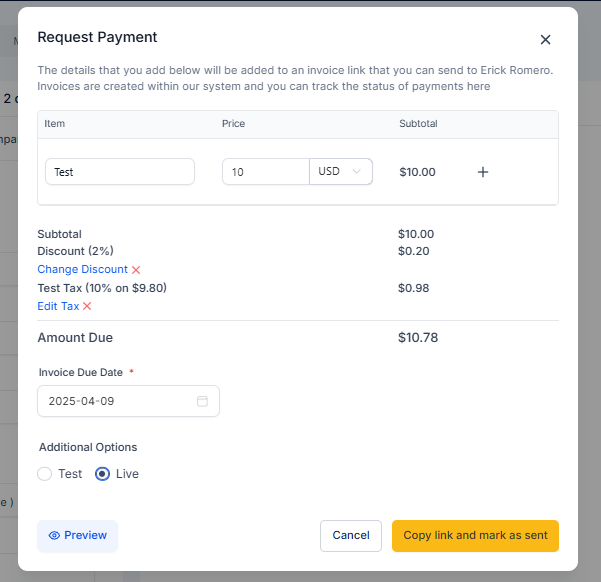This screenshot has height=582, width=601.
Task: Remove the discount with red X icon
Action: coord(136,270)
